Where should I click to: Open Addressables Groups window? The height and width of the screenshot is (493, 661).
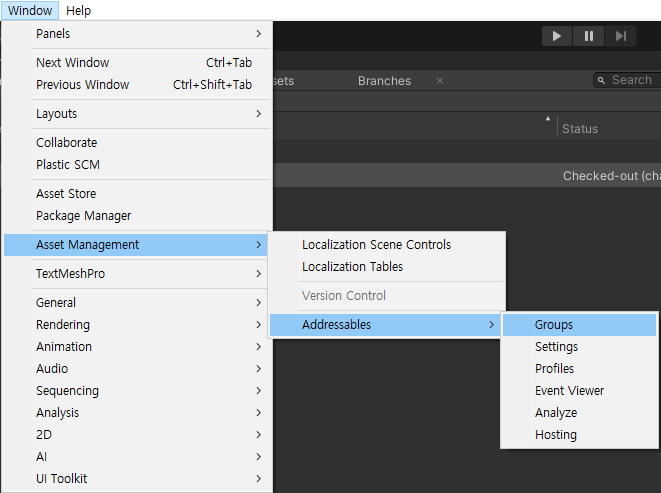click(579, 324)
